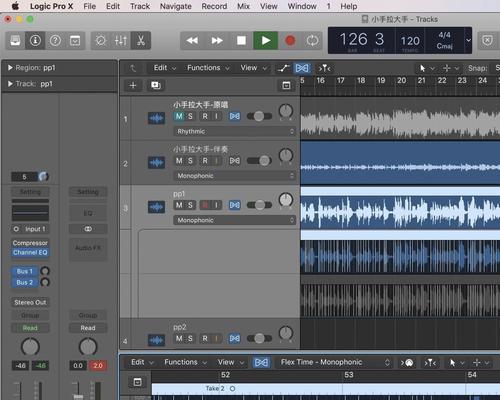Click the Fast Forward transport button

coord(217,41)
